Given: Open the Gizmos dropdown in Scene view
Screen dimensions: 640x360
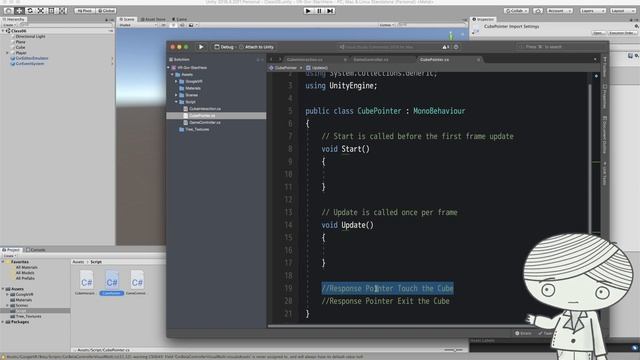Looking at the screenshot, I should click(387, 25).
